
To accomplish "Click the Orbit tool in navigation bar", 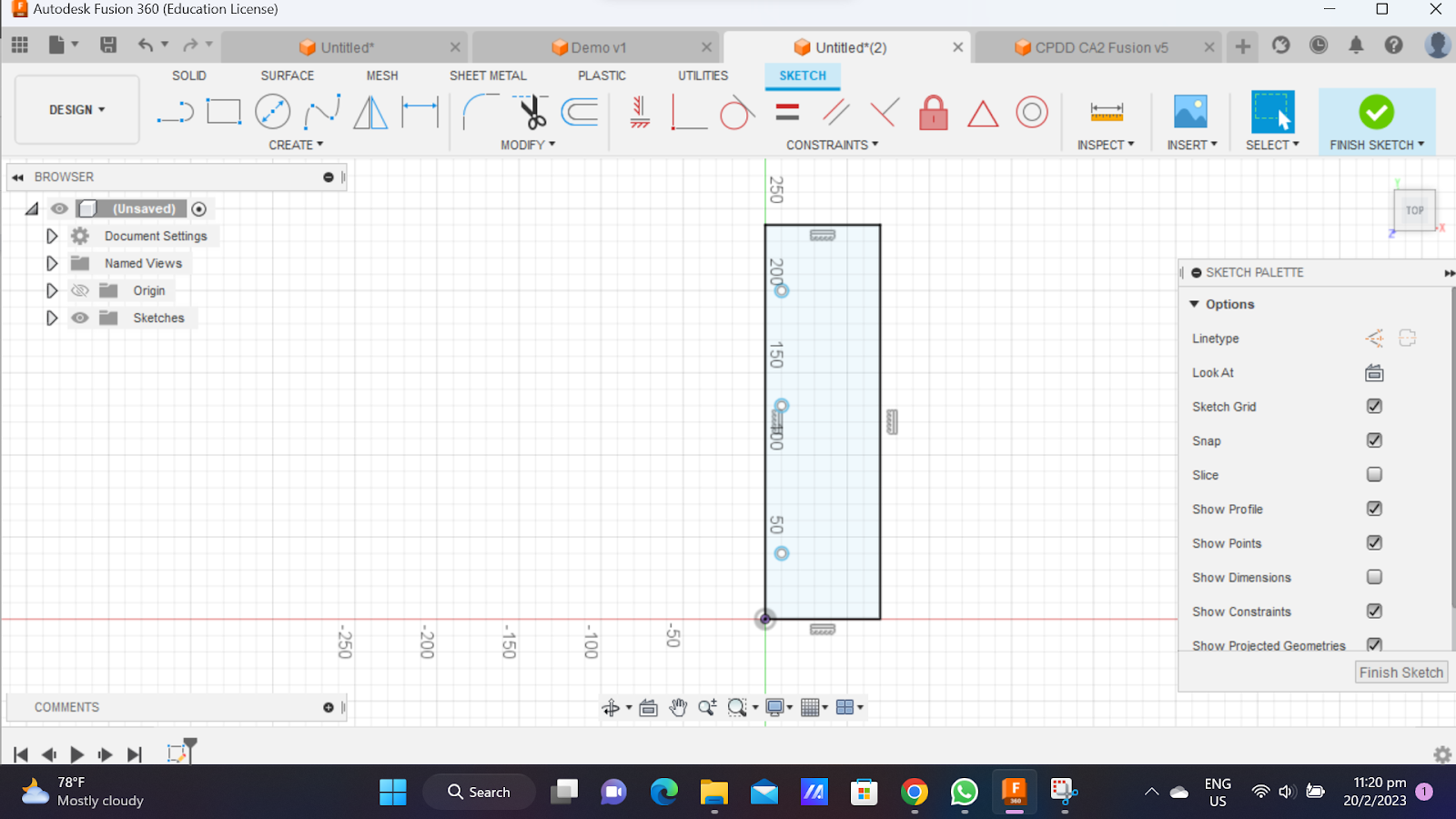I will pyautogui.click(x=611, y=707).
